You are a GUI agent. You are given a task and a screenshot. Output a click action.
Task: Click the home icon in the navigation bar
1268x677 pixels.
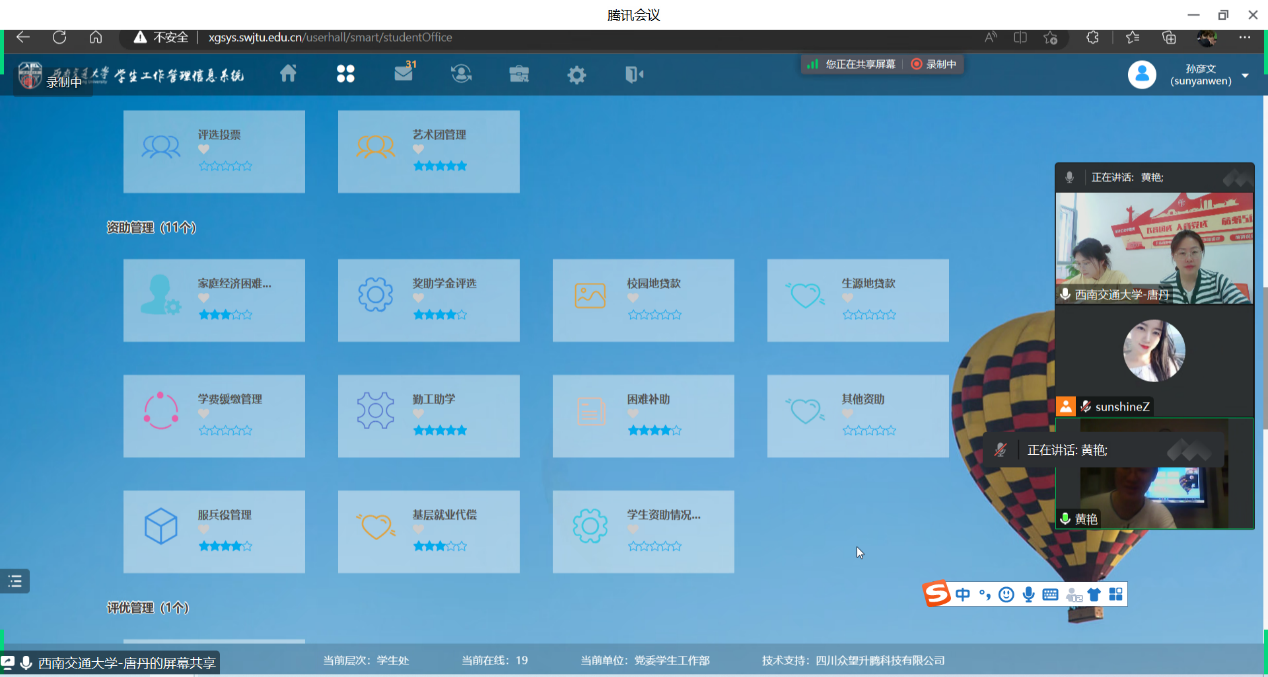tap(288, 74)
